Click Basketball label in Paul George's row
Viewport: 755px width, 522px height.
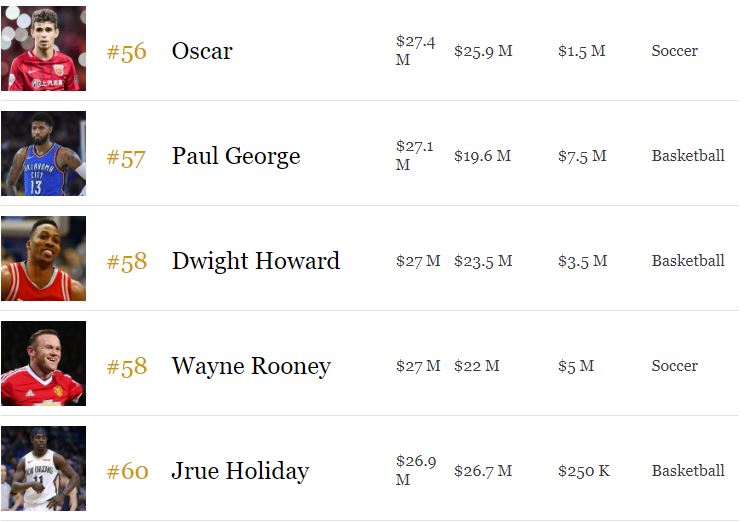pos(688,156)
